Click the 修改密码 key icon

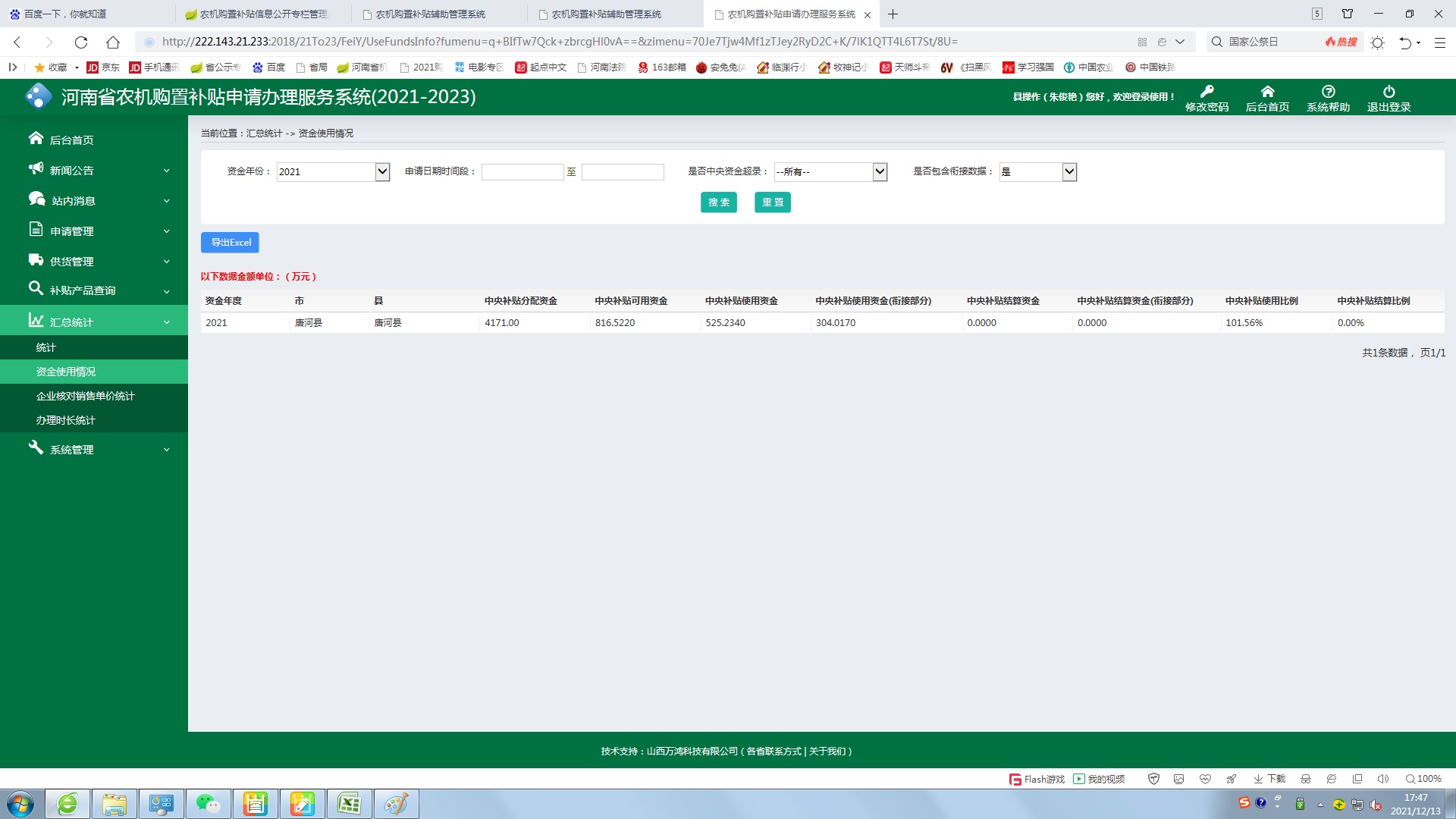[x=1207, y=92]
